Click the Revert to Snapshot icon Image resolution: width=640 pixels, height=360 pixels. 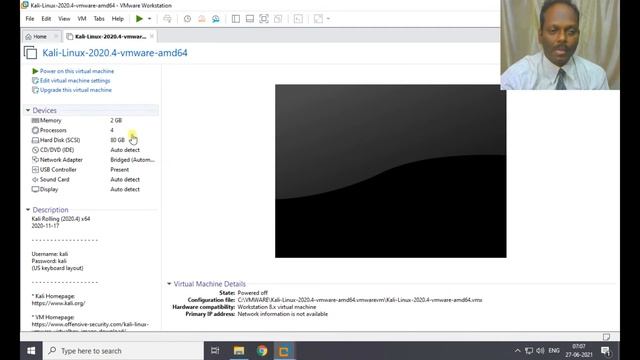pyautogui.click(x=202, y=19)
